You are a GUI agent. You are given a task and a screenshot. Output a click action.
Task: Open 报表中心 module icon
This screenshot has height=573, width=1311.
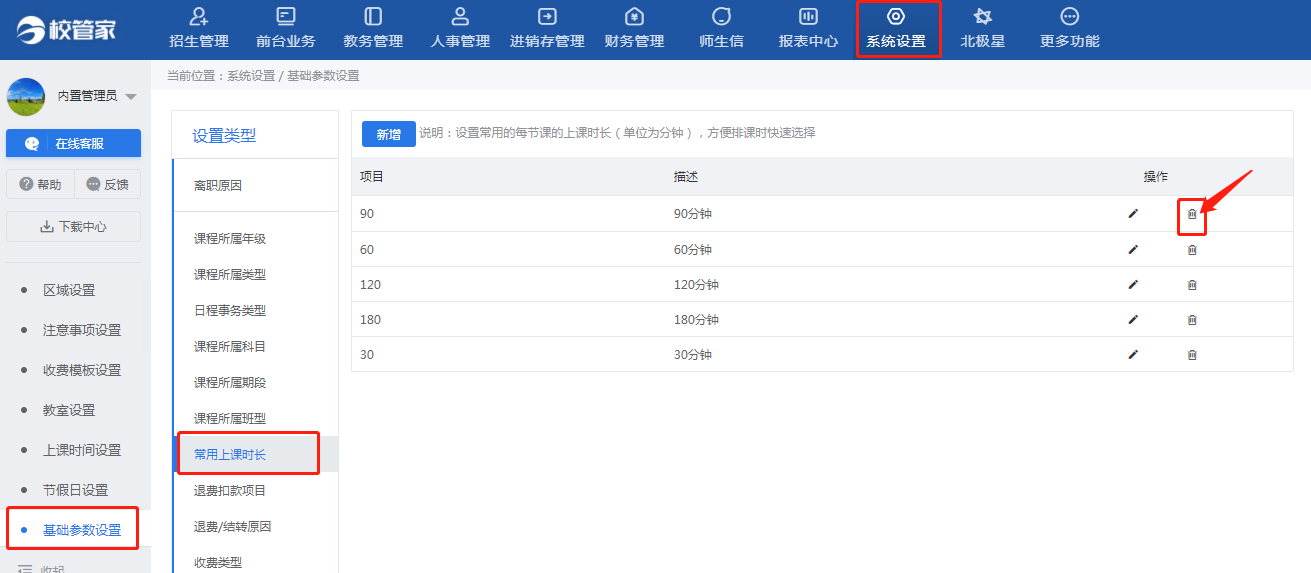[808, 17]
